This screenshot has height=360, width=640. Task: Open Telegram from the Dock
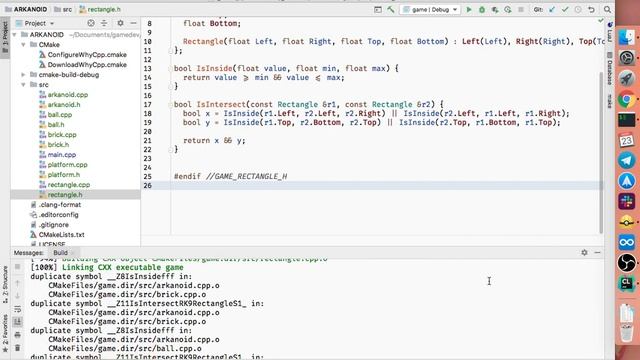(x=627, y=160)
